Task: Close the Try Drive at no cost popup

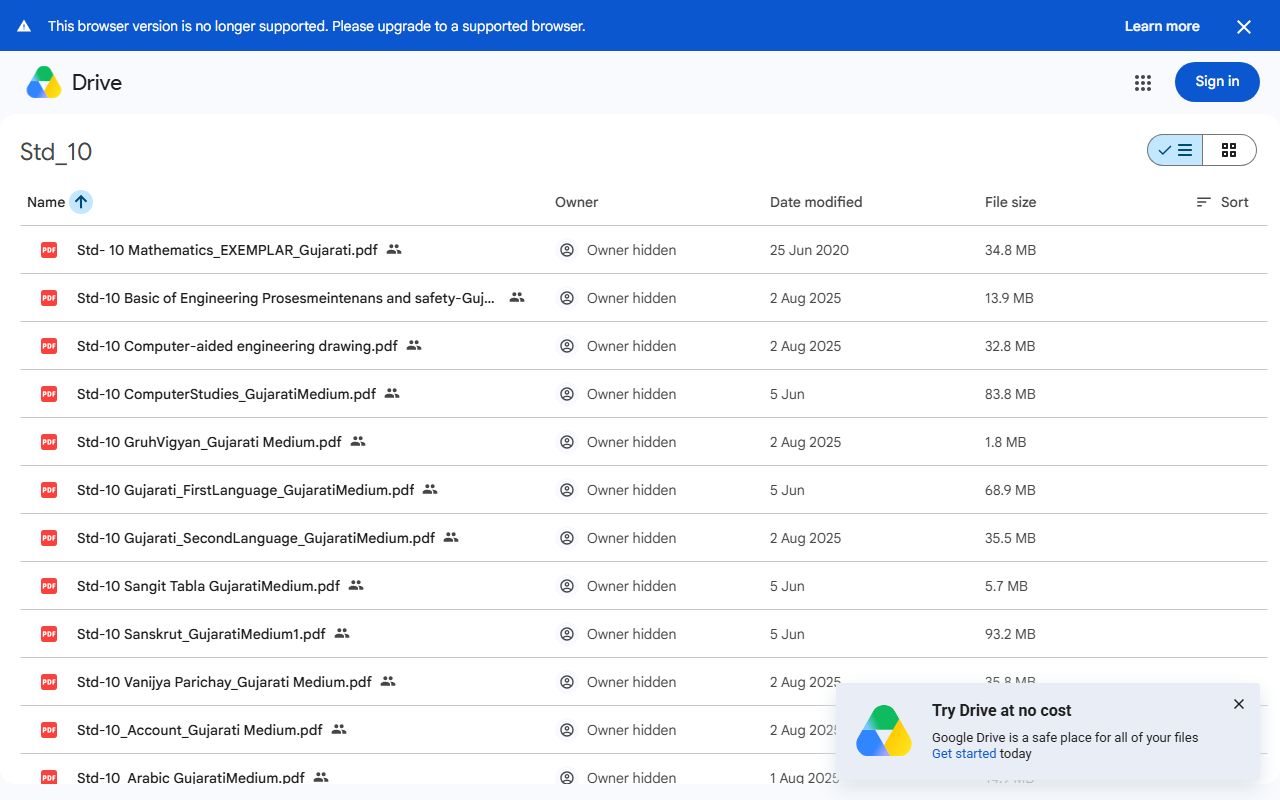Action: pos(1239,704)
